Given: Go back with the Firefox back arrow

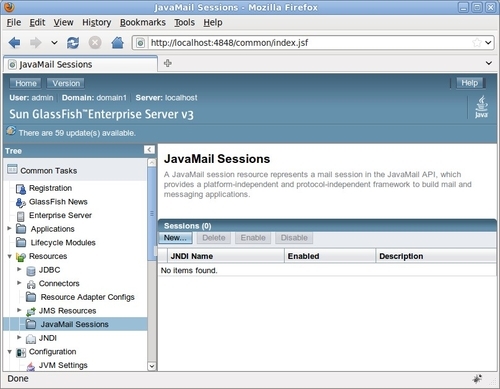Looking at the screenshot, I should click(x=14, y=43).
